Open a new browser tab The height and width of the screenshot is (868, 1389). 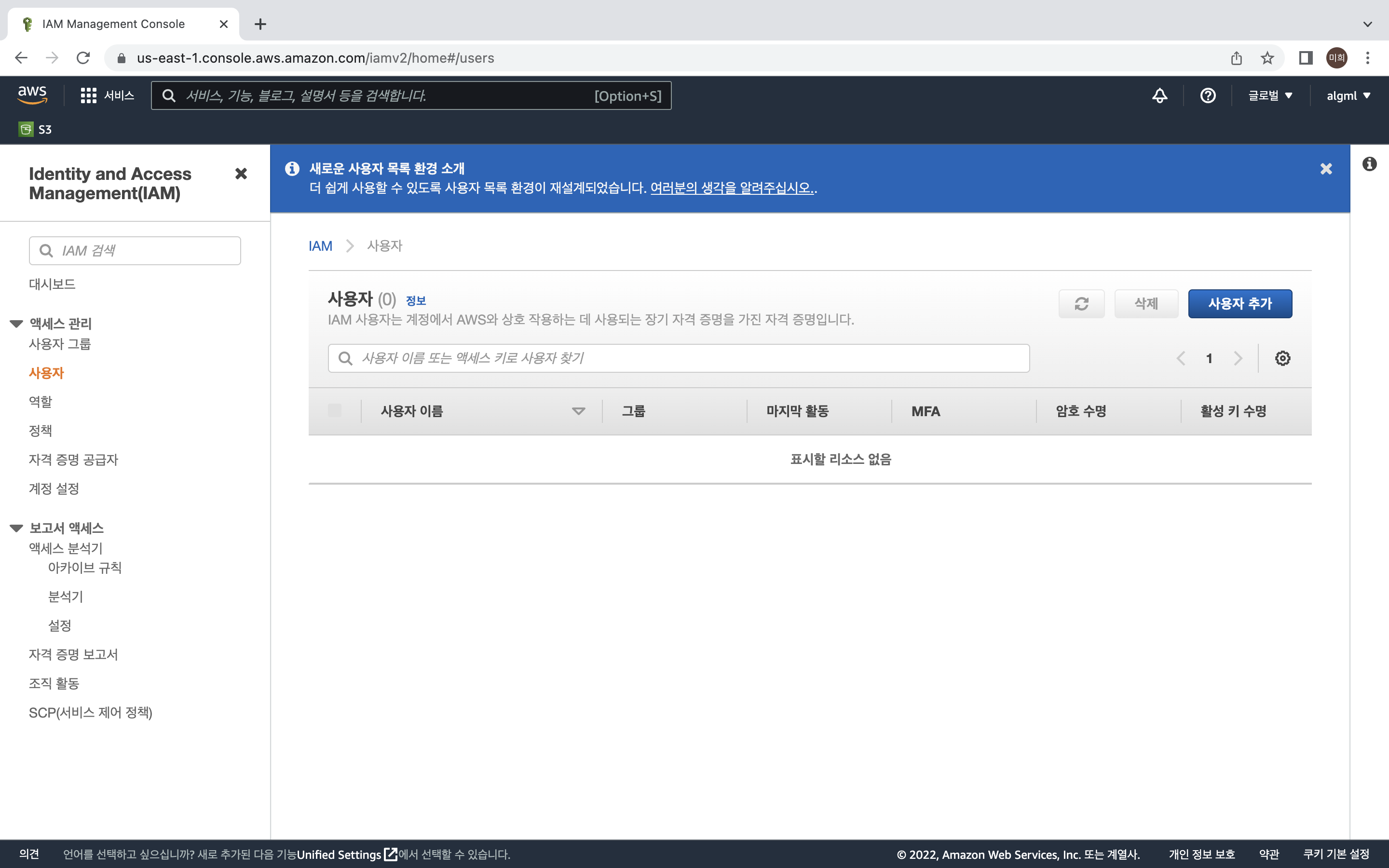[x=260, y=24]
